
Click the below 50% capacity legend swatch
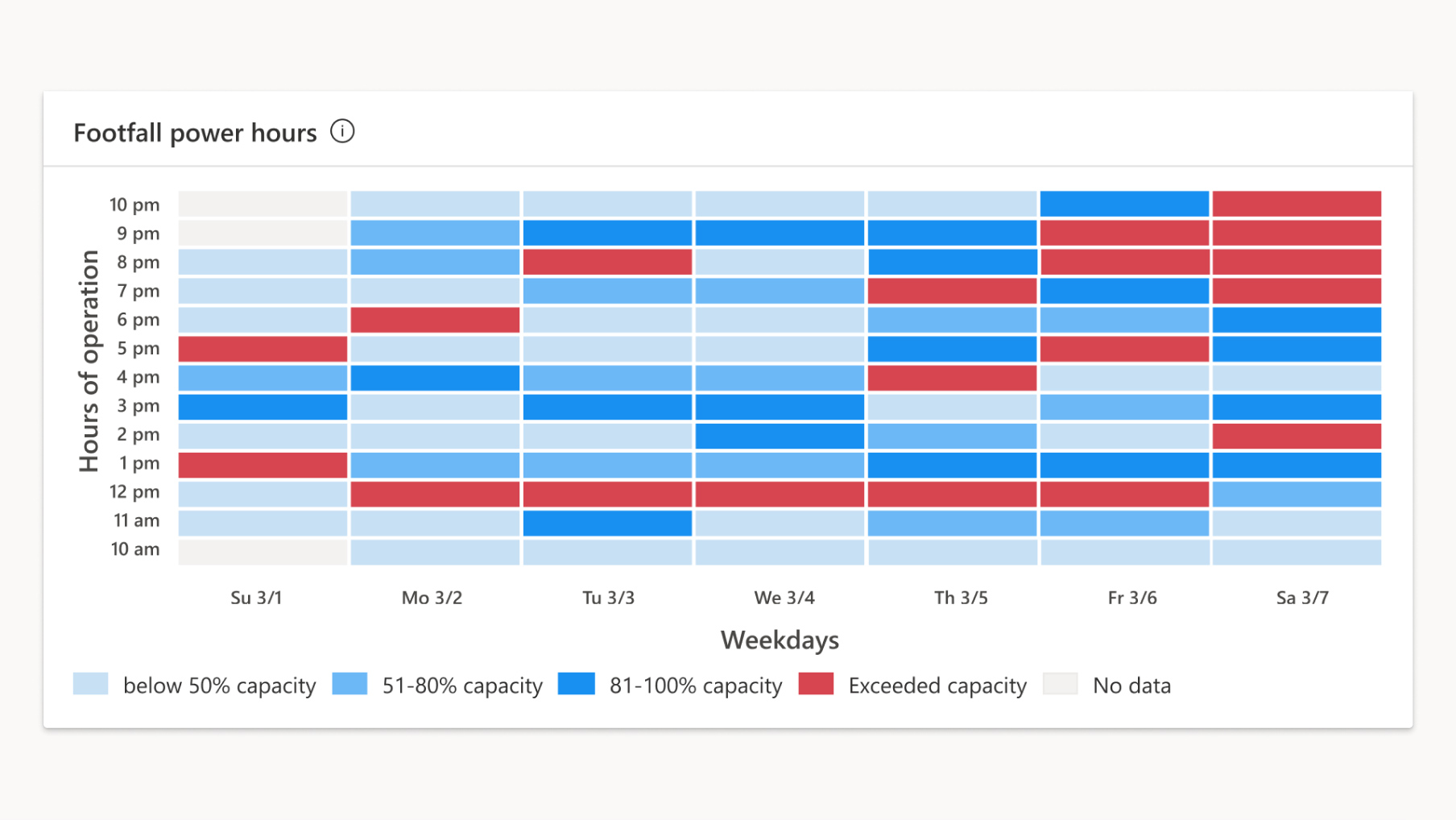90,684
